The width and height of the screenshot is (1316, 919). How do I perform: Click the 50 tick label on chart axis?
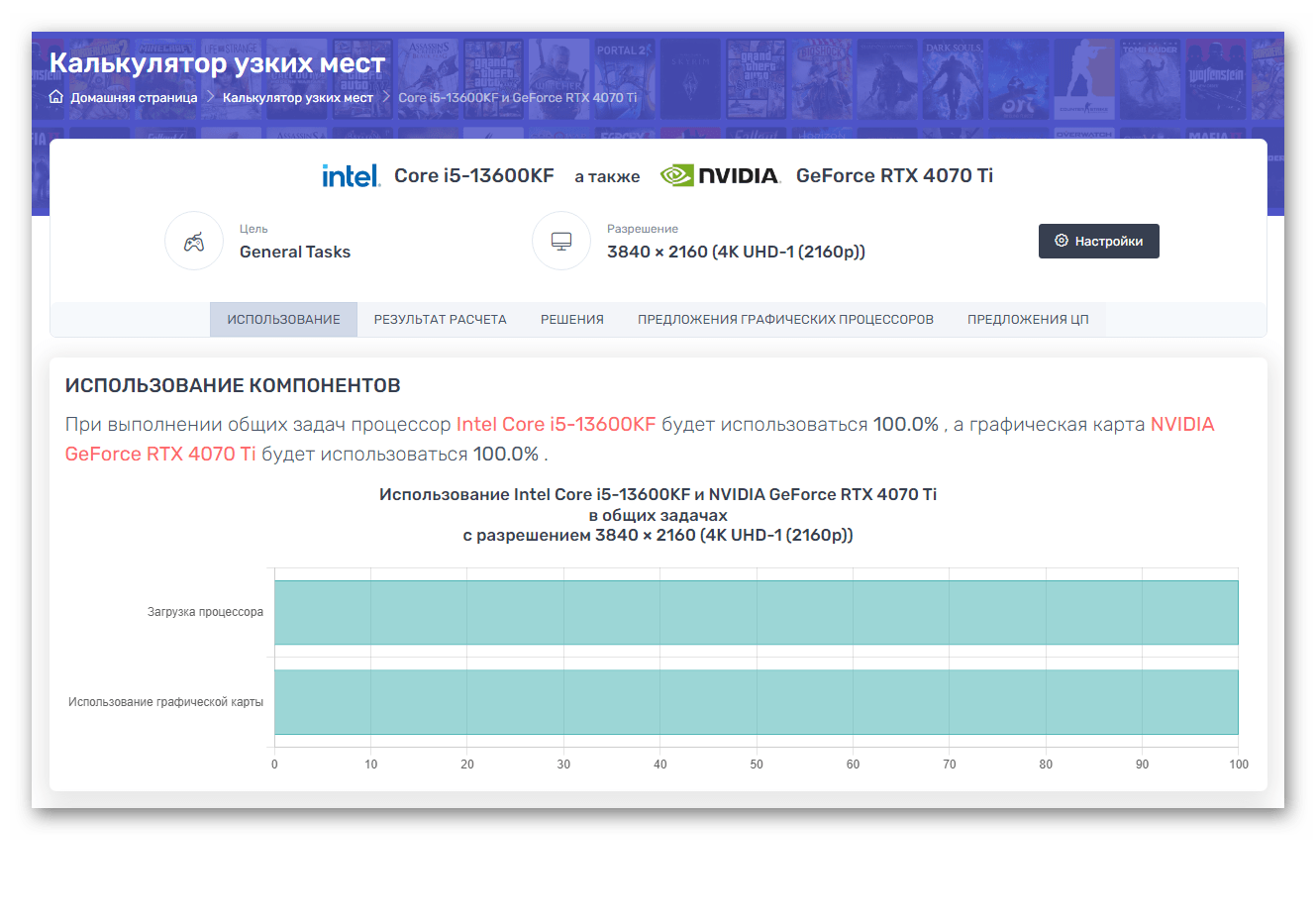[757, 765]
